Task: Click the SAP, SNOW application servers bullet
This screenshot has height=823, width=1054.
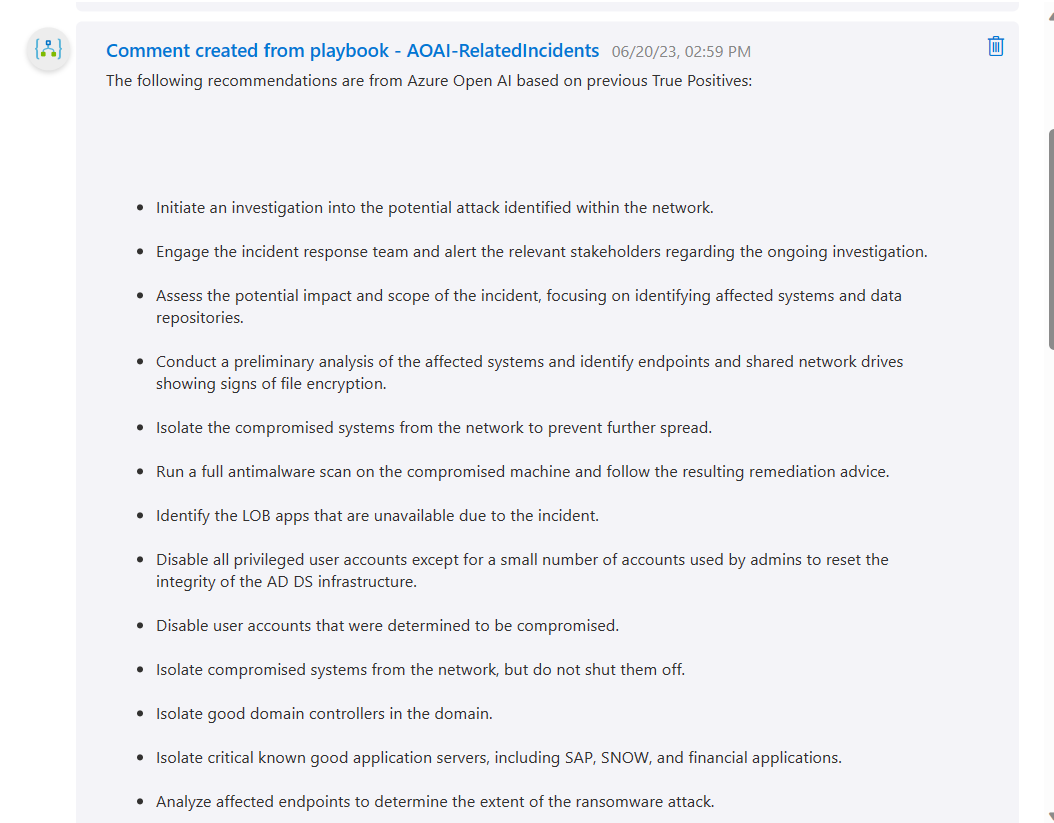Action: point(498,758)
